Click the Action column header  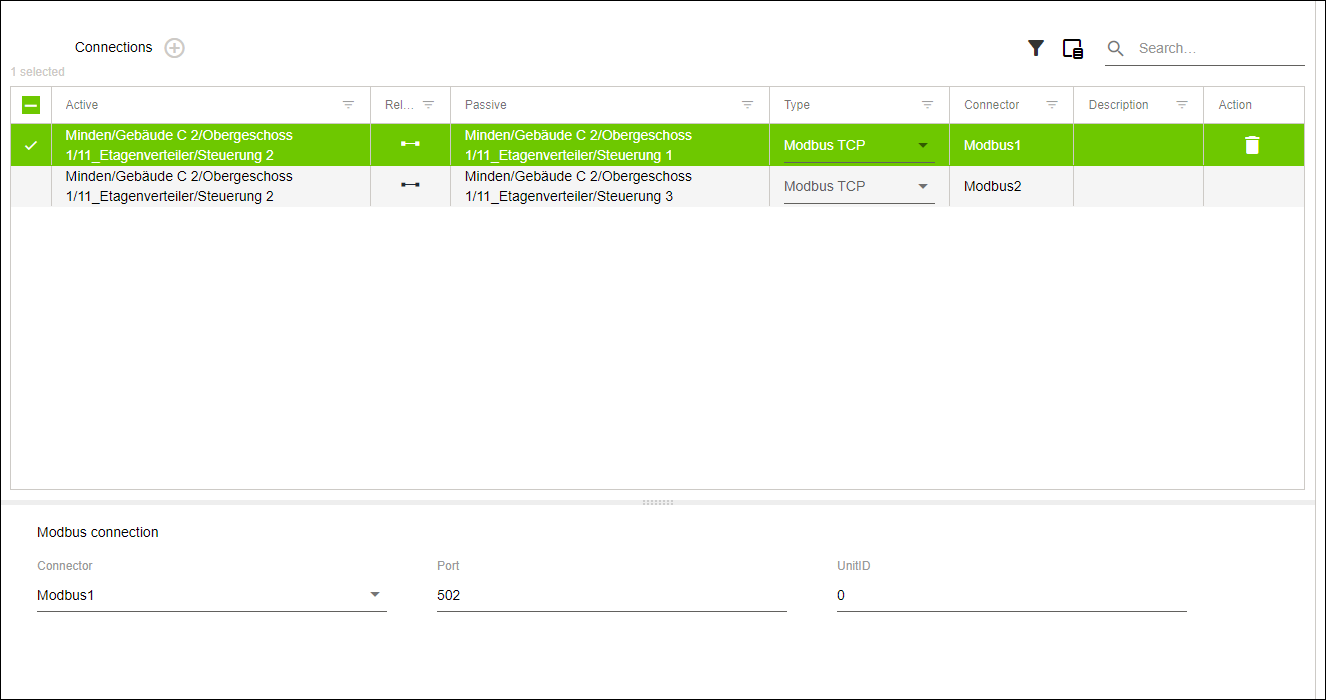(1235, 105)
